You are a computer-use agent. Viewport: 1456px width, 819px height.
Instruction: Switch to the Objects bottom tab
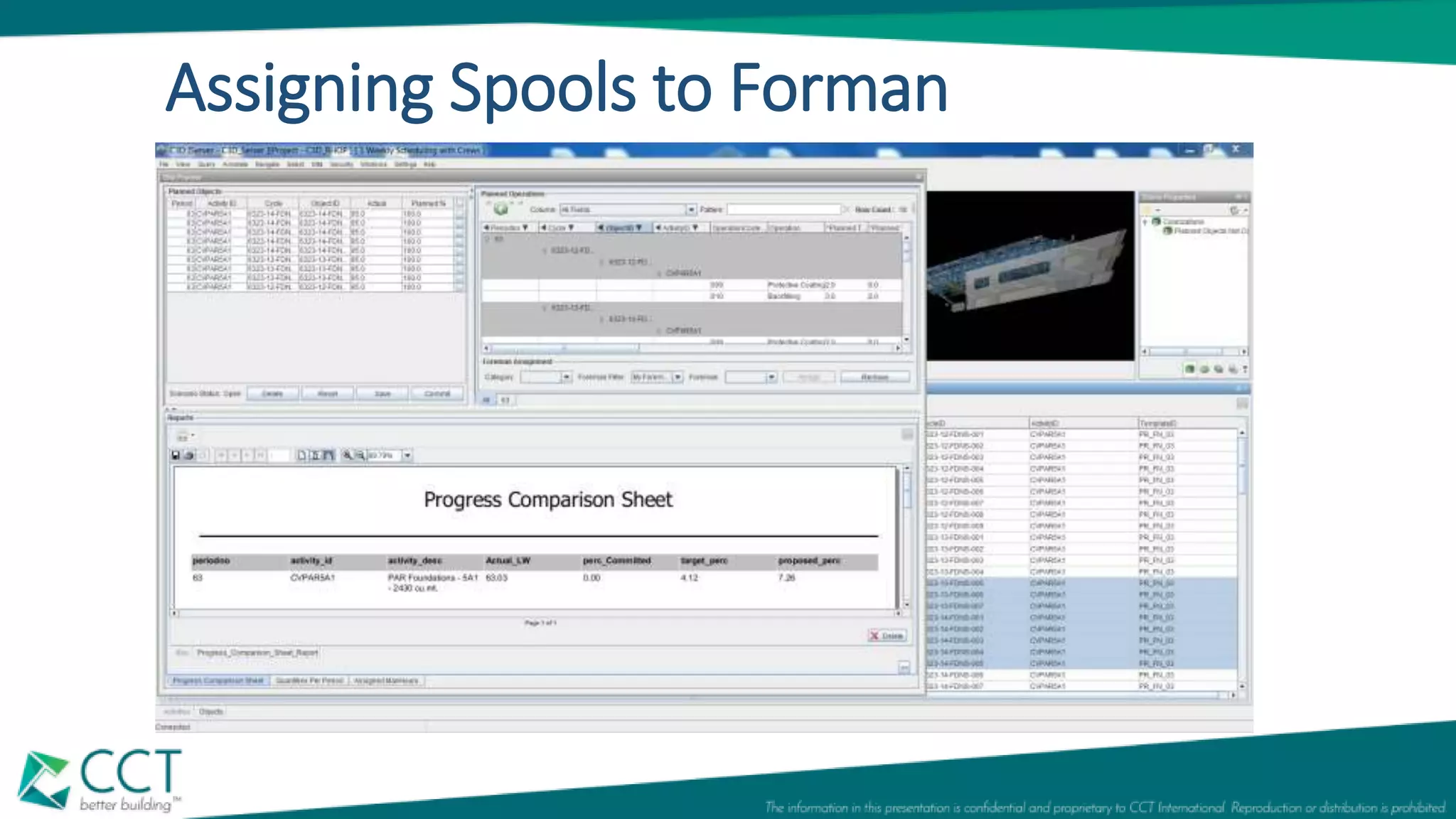211,711
